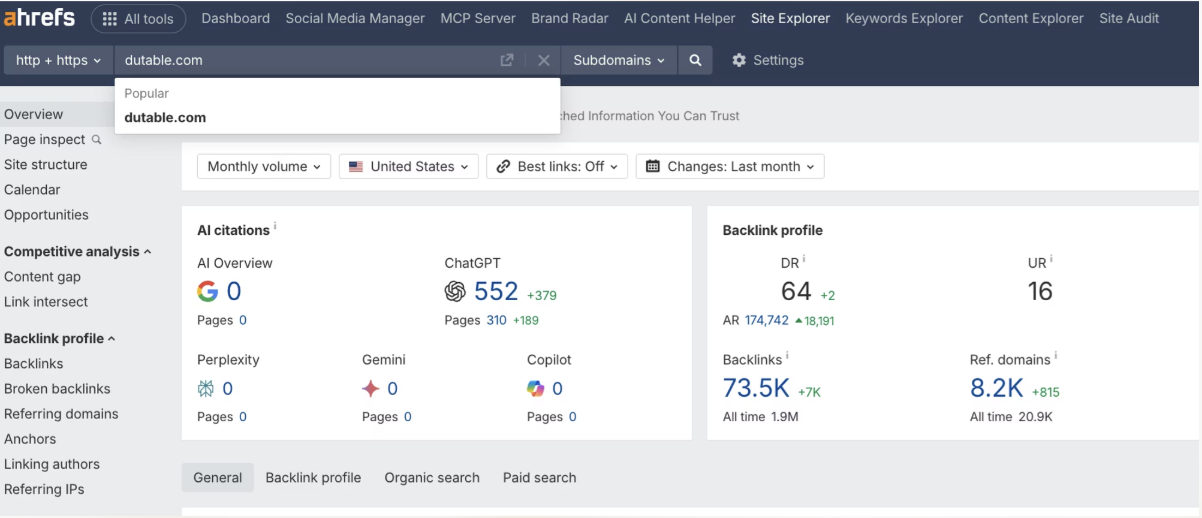Open Opportunities in sidebar
The image size is (1202, 518).
(46, 214)
